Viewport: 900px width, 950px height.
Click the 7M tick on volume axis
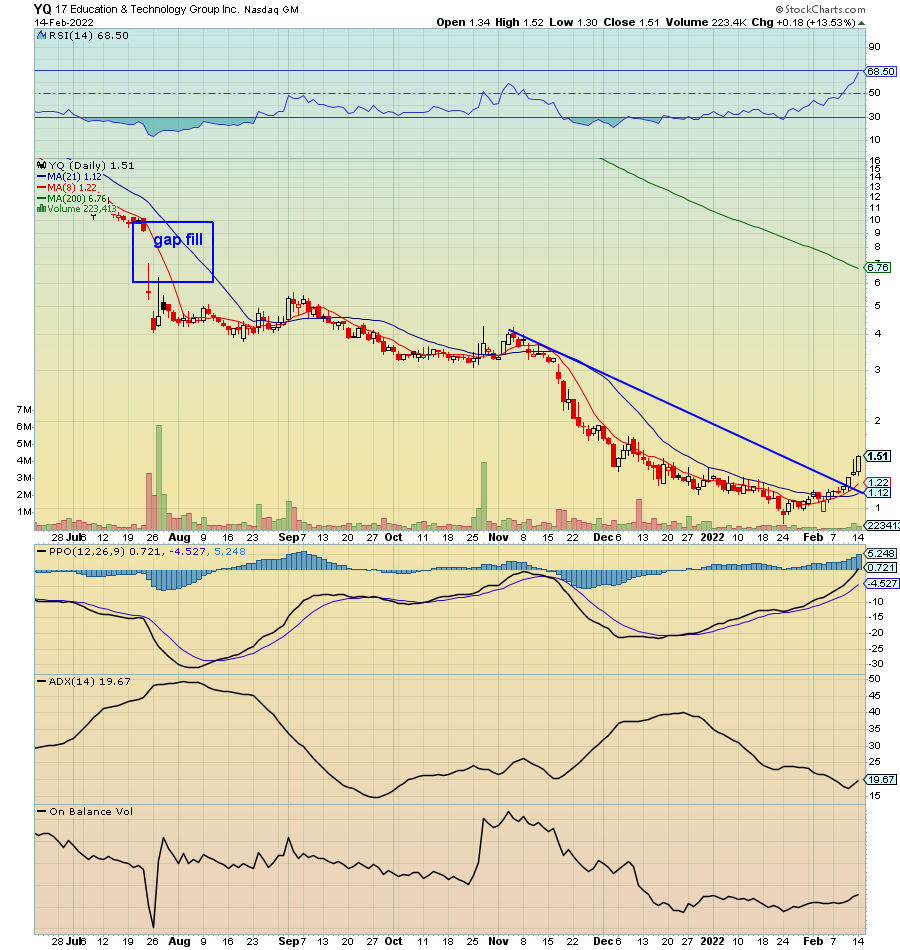(24, 410)
